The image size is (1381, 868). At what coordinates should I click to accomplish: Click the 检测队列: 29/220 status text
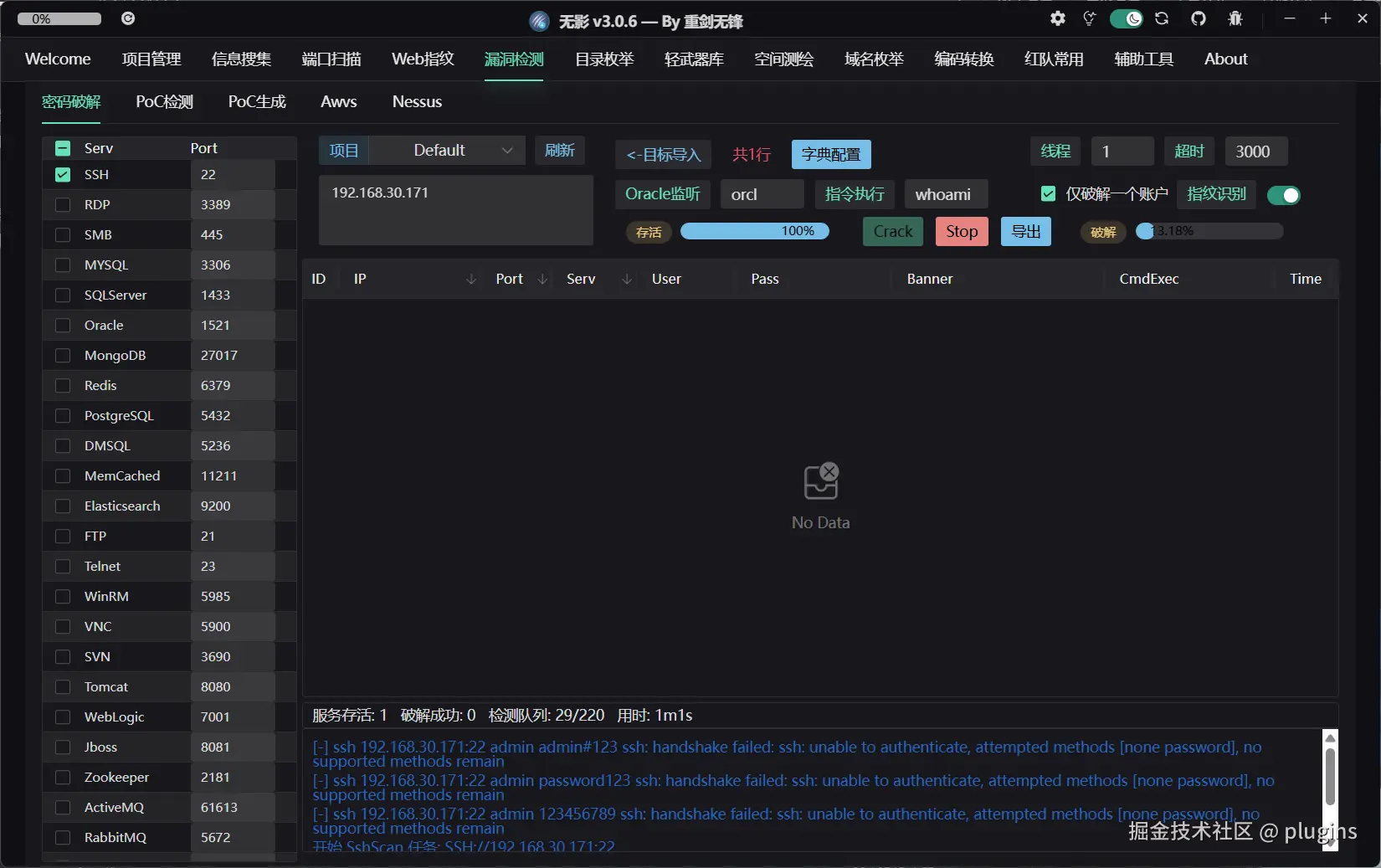pos(547,716)
